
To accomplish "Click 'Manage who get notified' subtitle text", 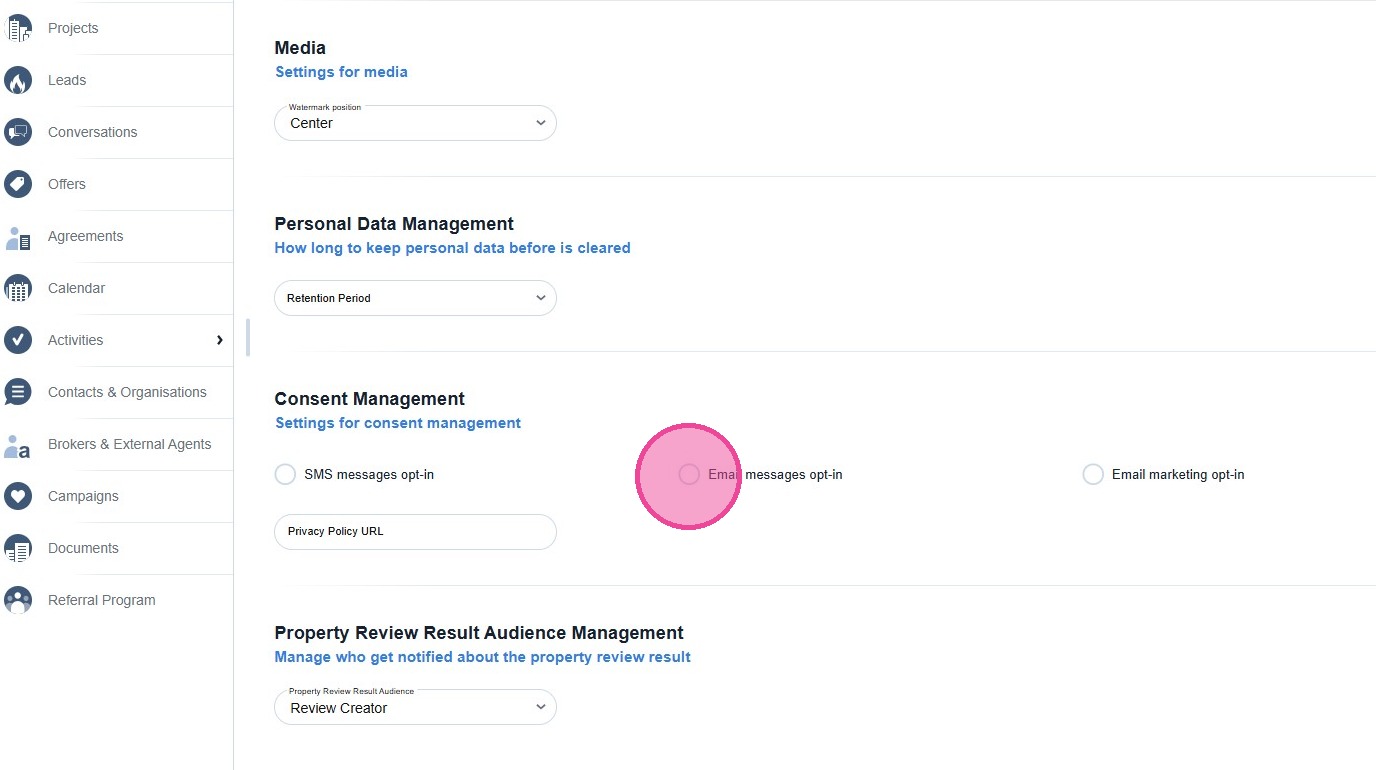I will click(x=483, y=657).
